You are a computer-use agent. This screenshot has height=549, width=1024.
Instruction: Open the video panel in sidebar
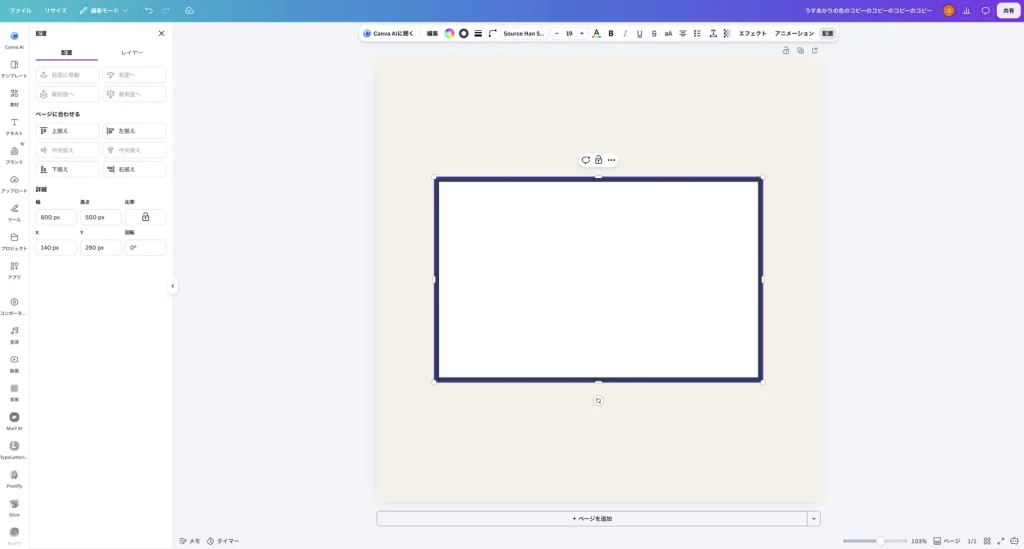pos(14,363)
